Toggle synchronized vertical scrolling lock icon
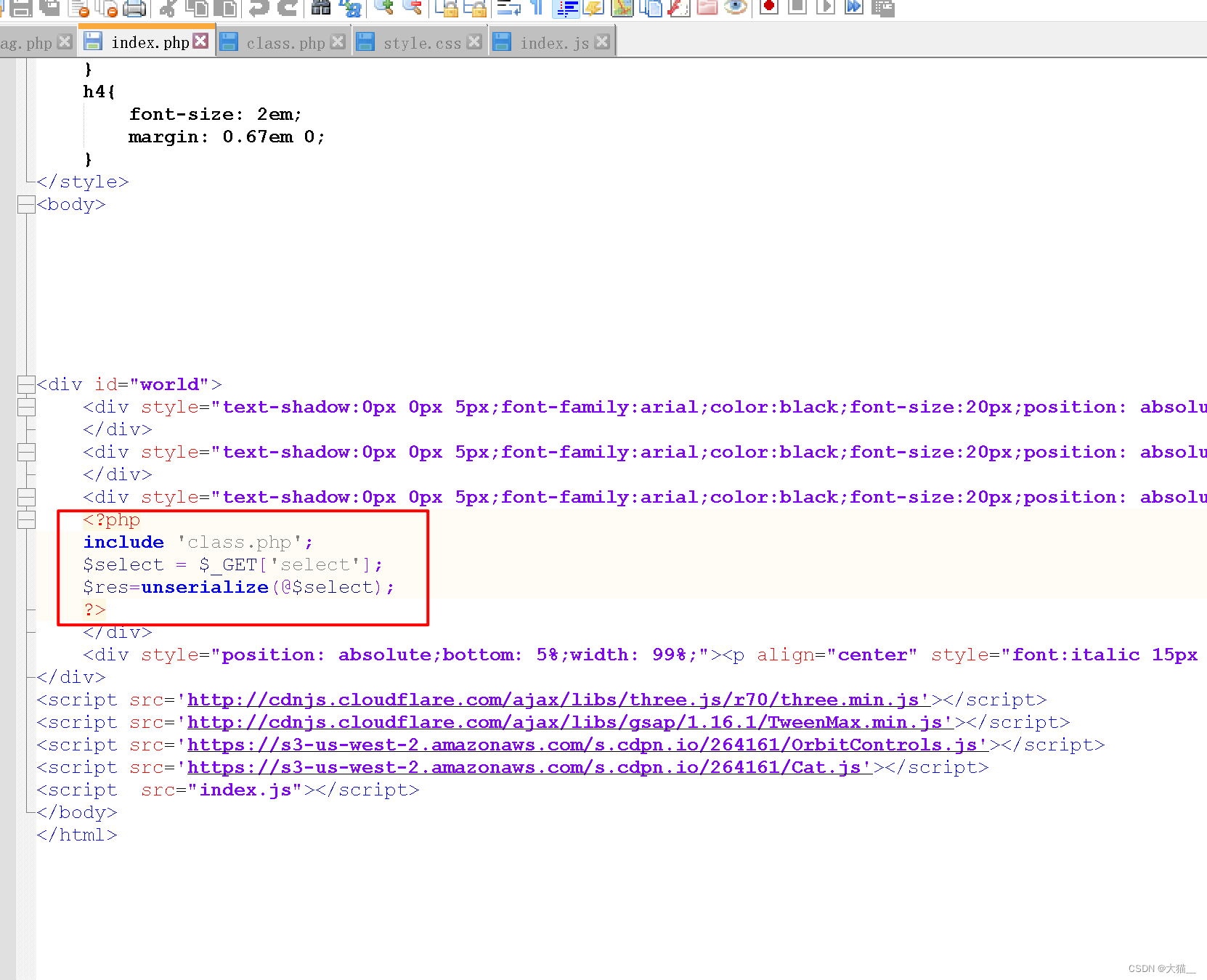Viewport: 1207px width, 980px height. click(x=447, y=8)
